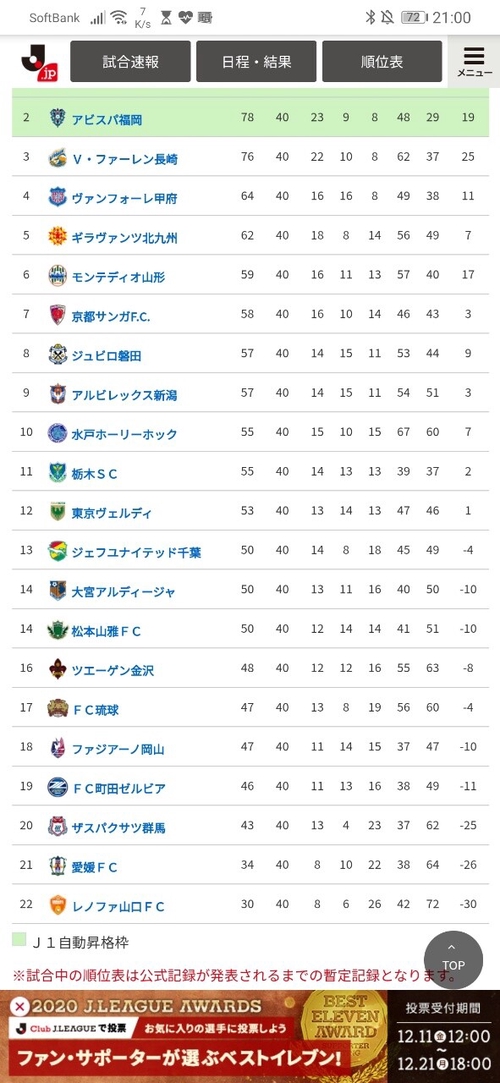Switch to 日程・結果 tab

(x=256, y=61)
